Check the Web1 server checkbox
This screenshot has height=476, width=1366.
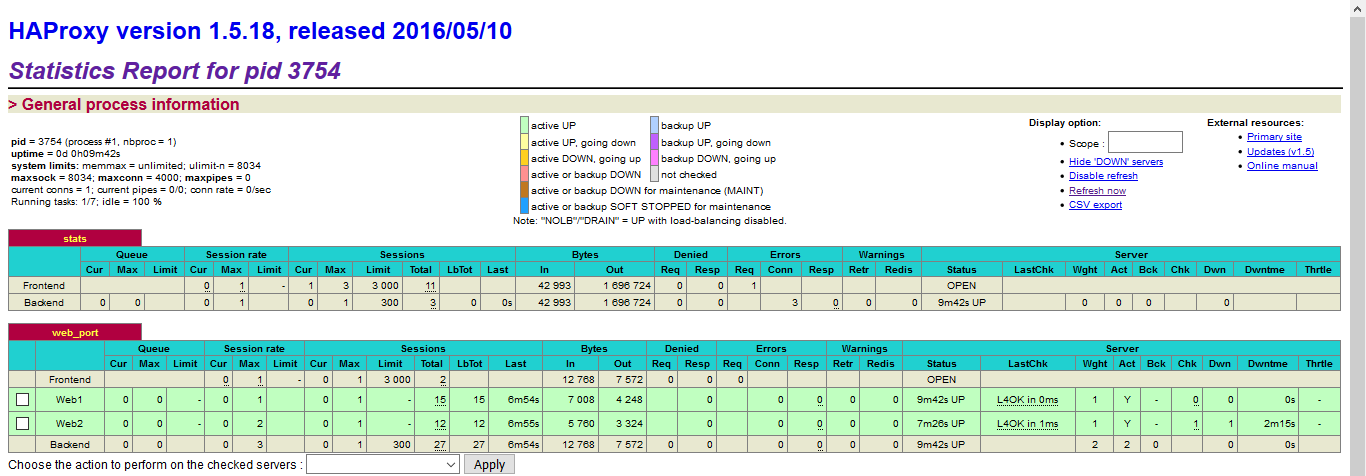22,400
